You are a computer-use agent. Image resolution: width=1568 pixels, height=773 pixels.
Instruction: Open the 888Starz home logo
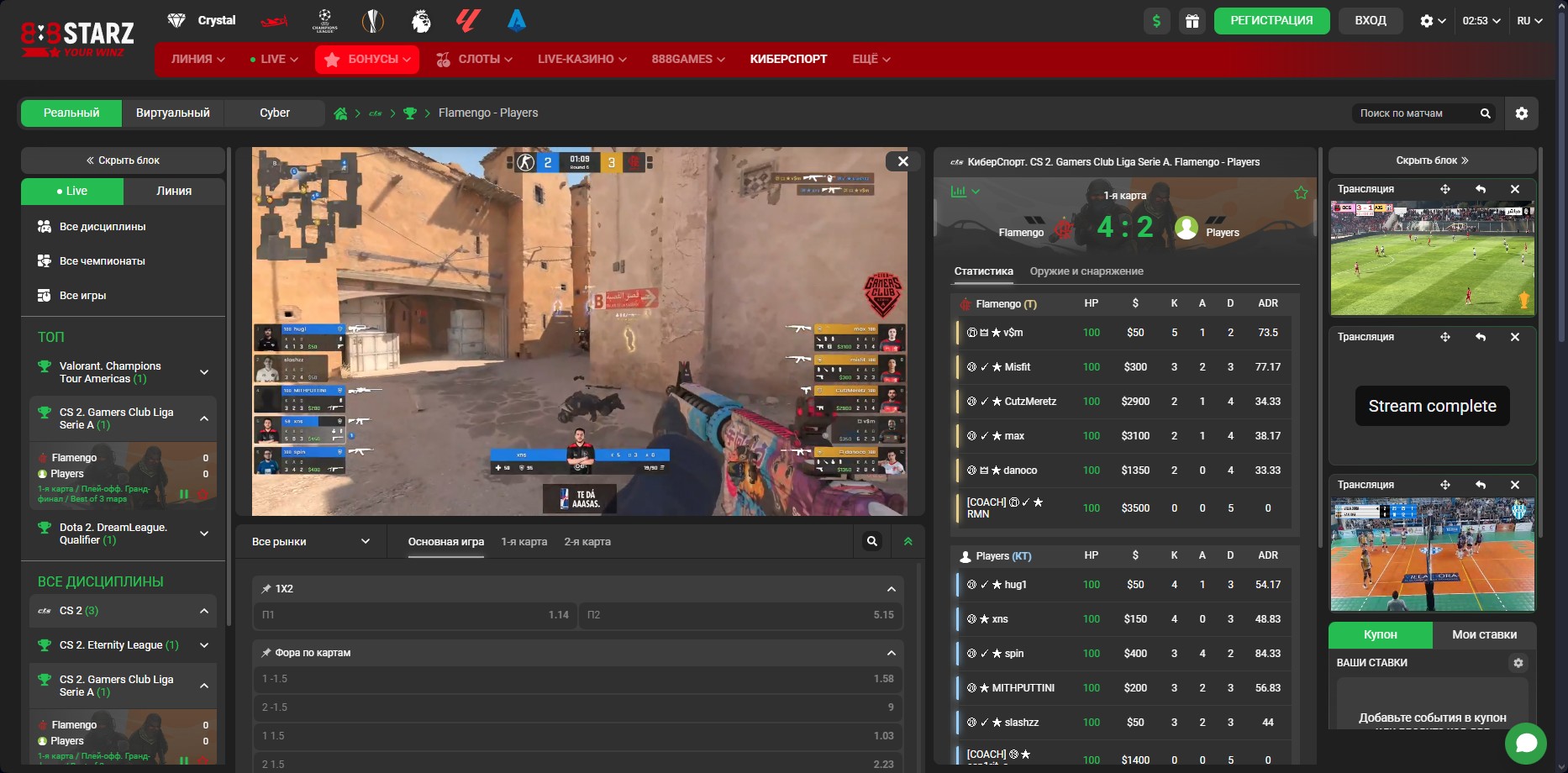point(77,39)
